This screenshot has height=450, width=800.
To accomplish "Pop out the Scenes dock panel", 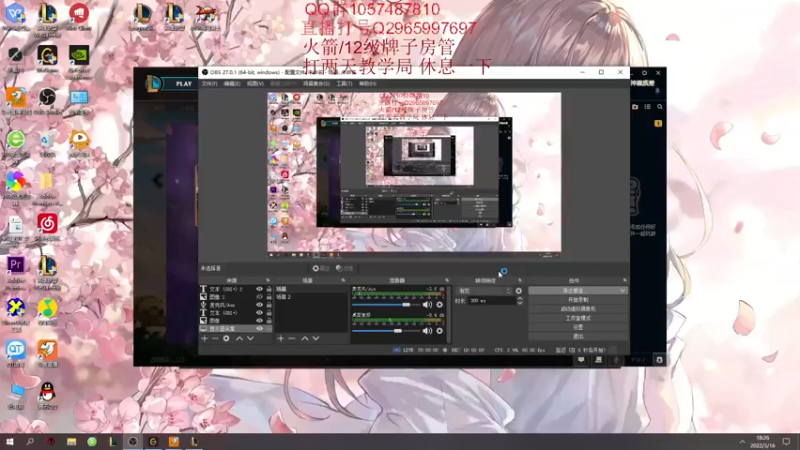I will [343, 281].
